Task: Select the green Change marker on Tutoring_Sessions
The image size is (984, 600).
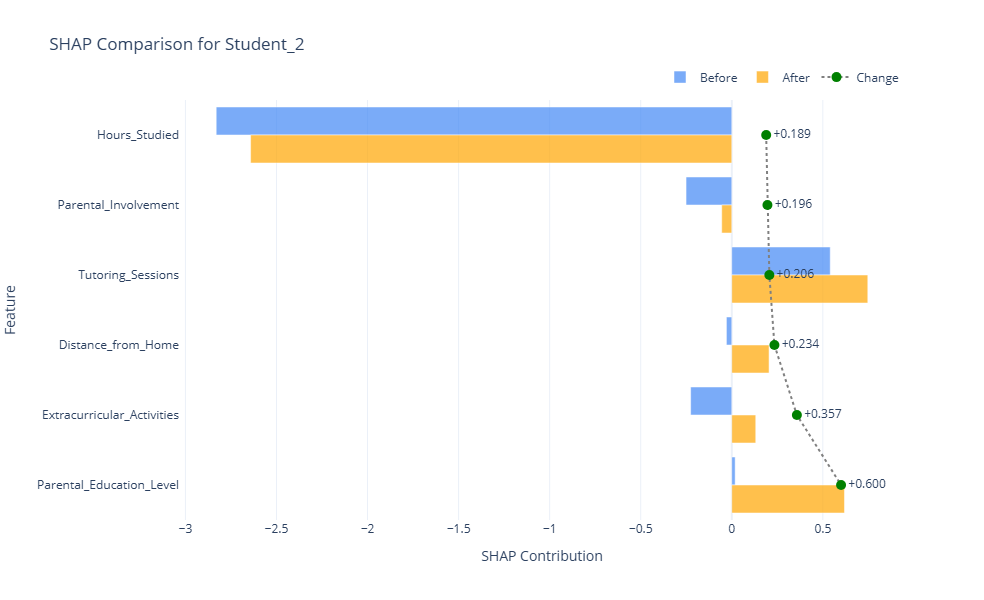Action: click(769, 274)
